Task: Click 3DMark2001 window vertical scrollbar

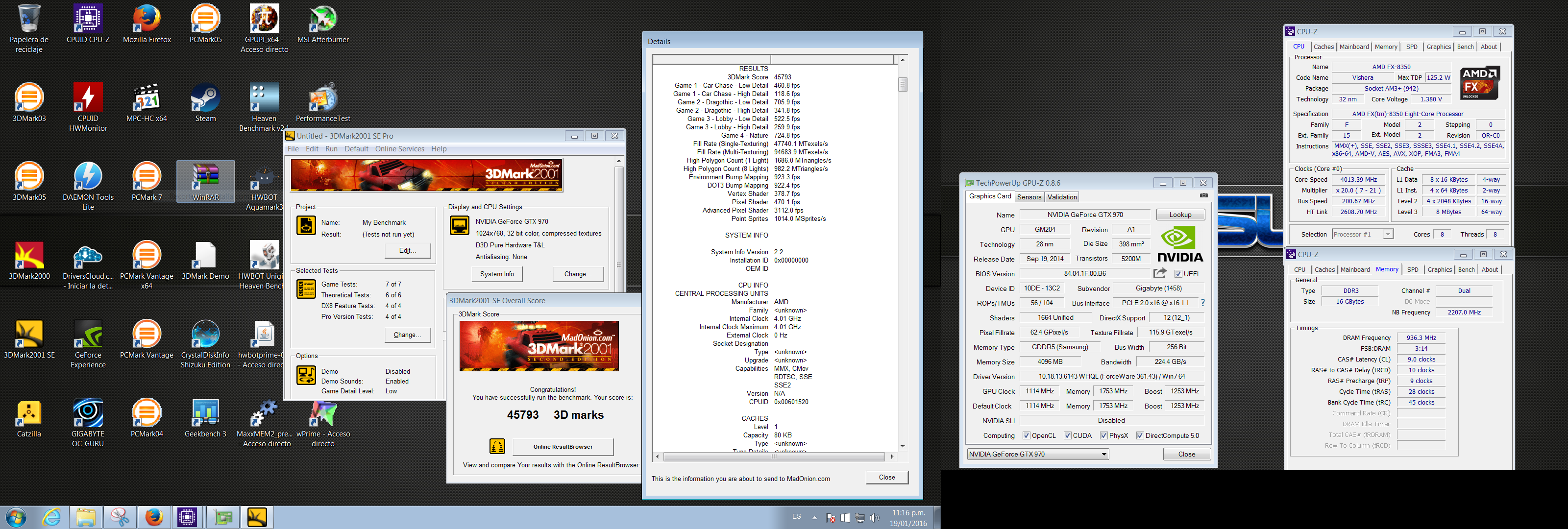Action: (x=619, y=264)
